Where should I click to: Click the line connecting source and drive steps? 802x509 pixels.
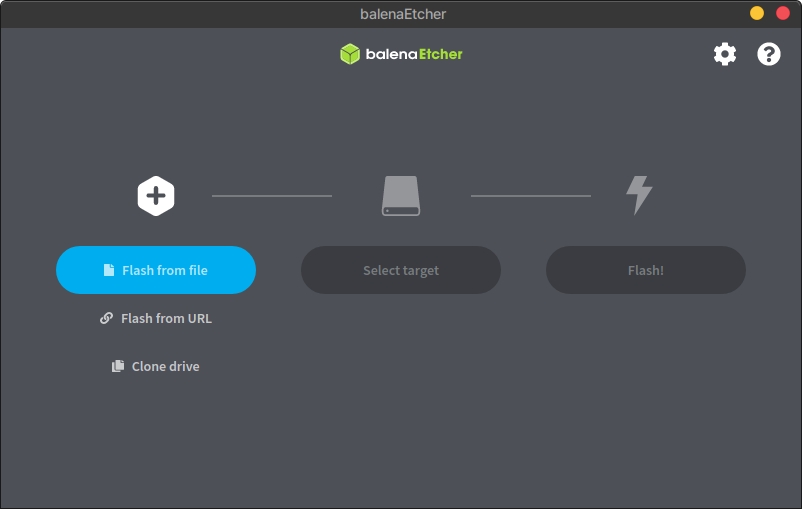(272, 196)
